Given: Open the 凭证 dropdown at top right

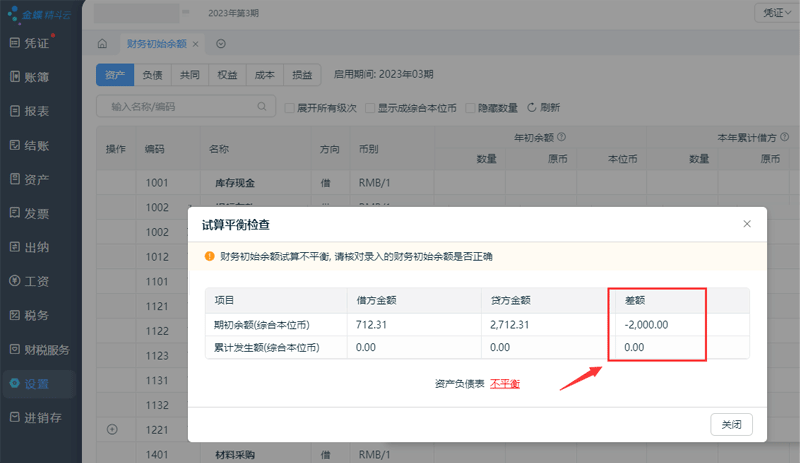Looking at the screenshot, I should coord(774,12).
